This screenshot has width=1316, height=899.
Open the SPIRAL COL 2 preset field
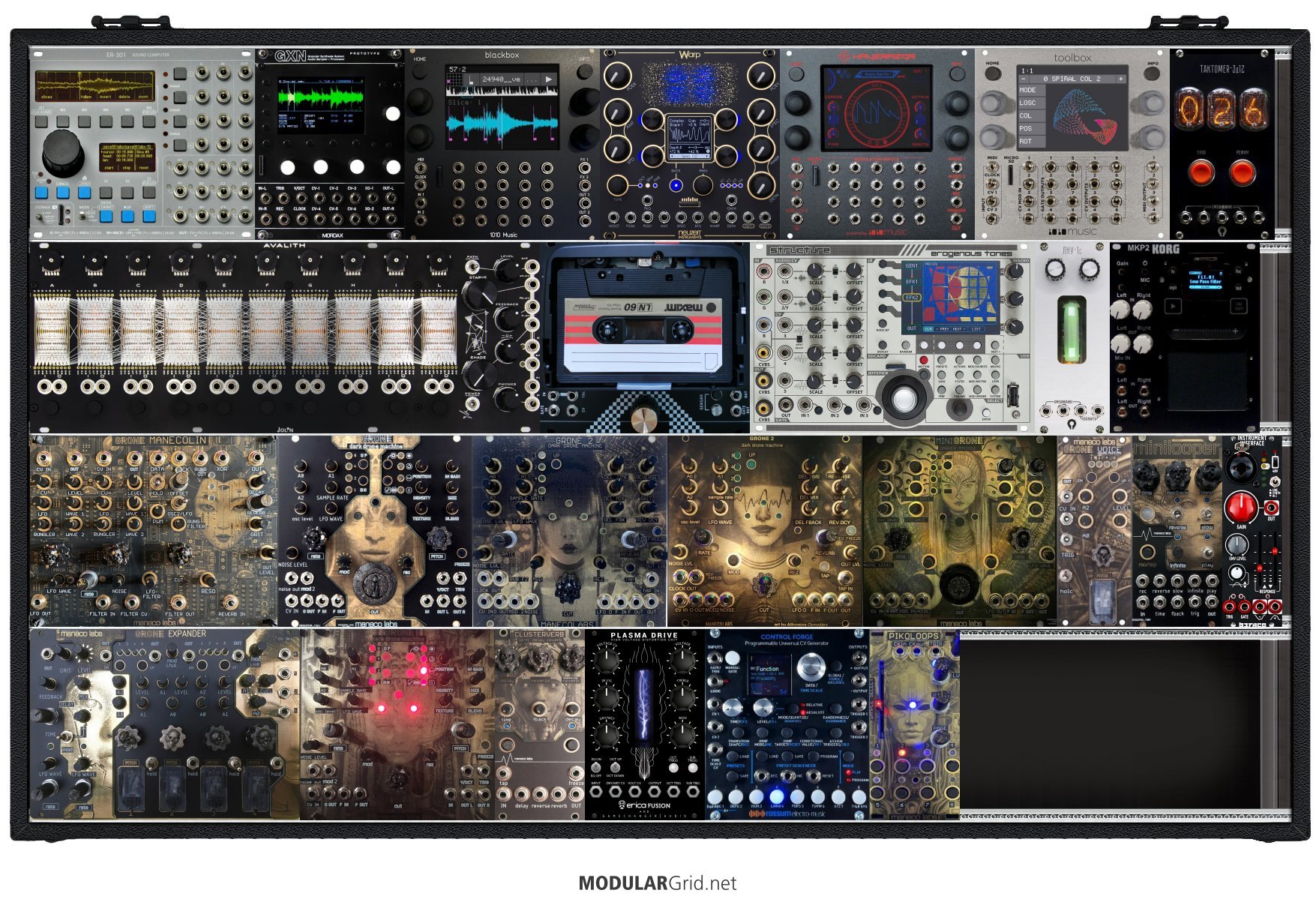click(x=1072, y=79)
